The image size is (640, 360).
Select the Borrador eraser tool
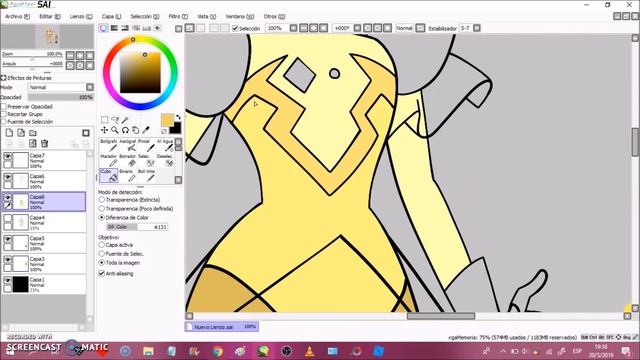[128, 161]
